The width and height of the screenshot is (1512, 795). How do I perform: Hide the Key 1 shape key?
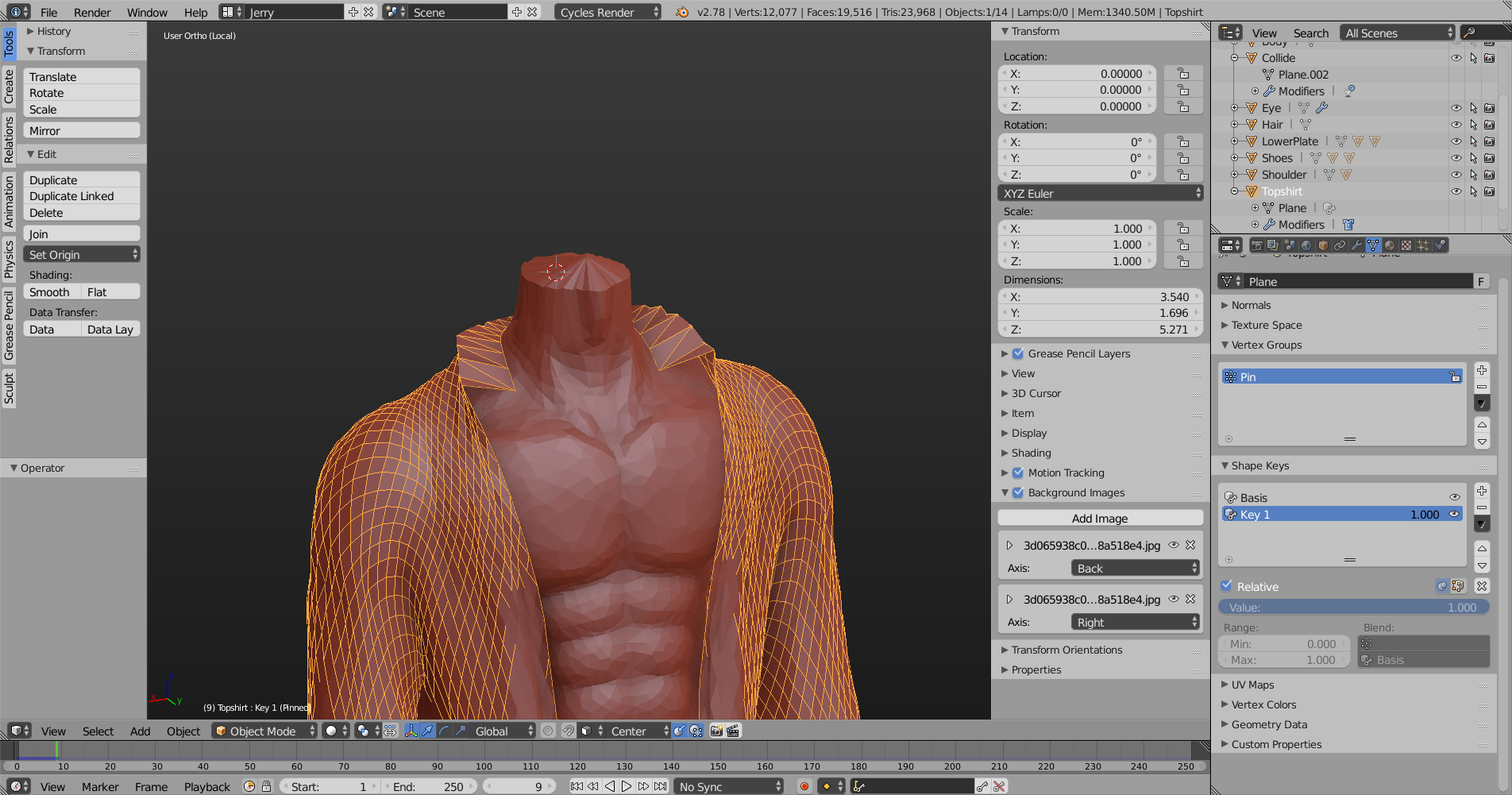[x=1454, y=514]
